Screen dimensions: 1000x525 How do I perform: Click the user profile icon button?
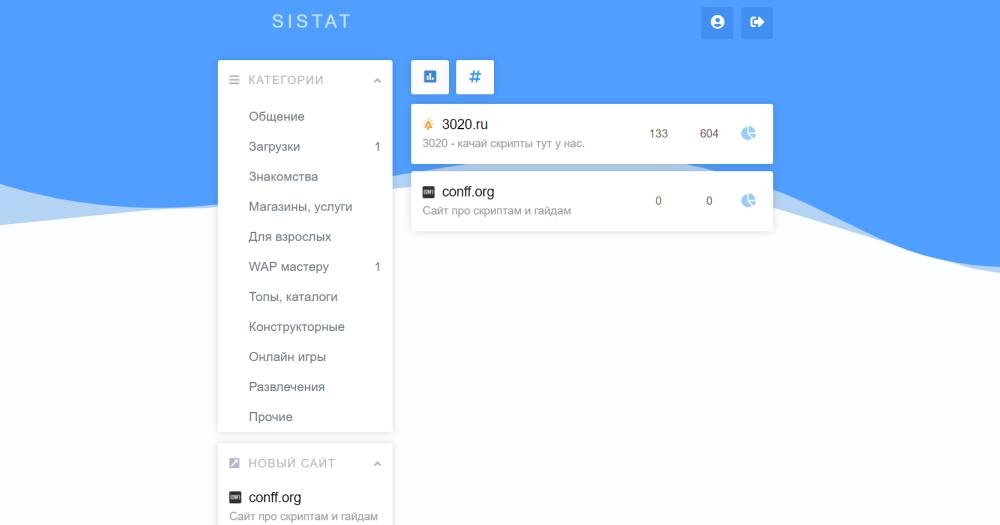(x=717, y=22)
